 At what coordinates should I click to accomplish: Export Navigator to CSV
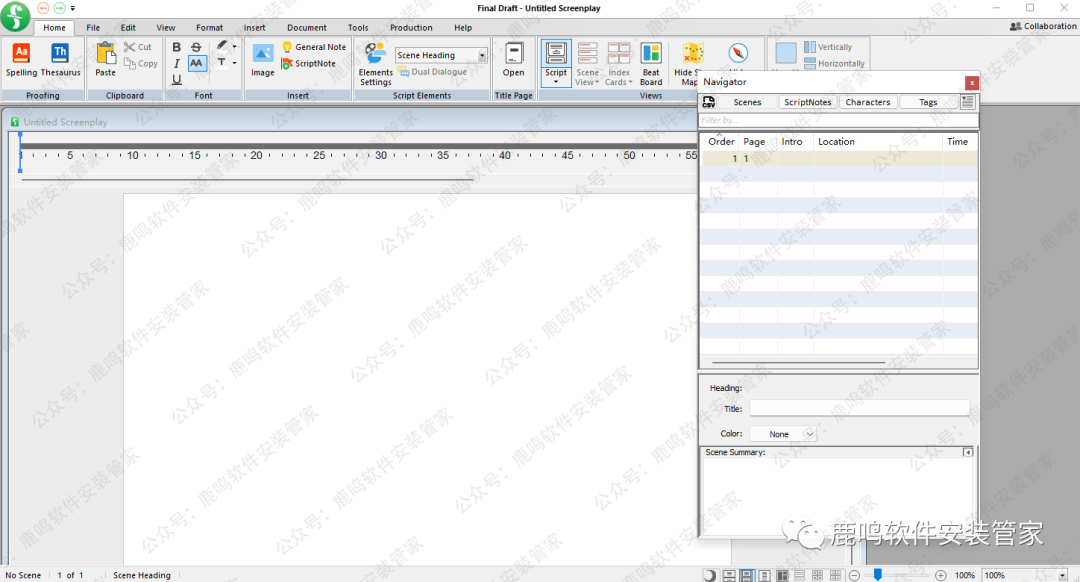tap(709, 102)
